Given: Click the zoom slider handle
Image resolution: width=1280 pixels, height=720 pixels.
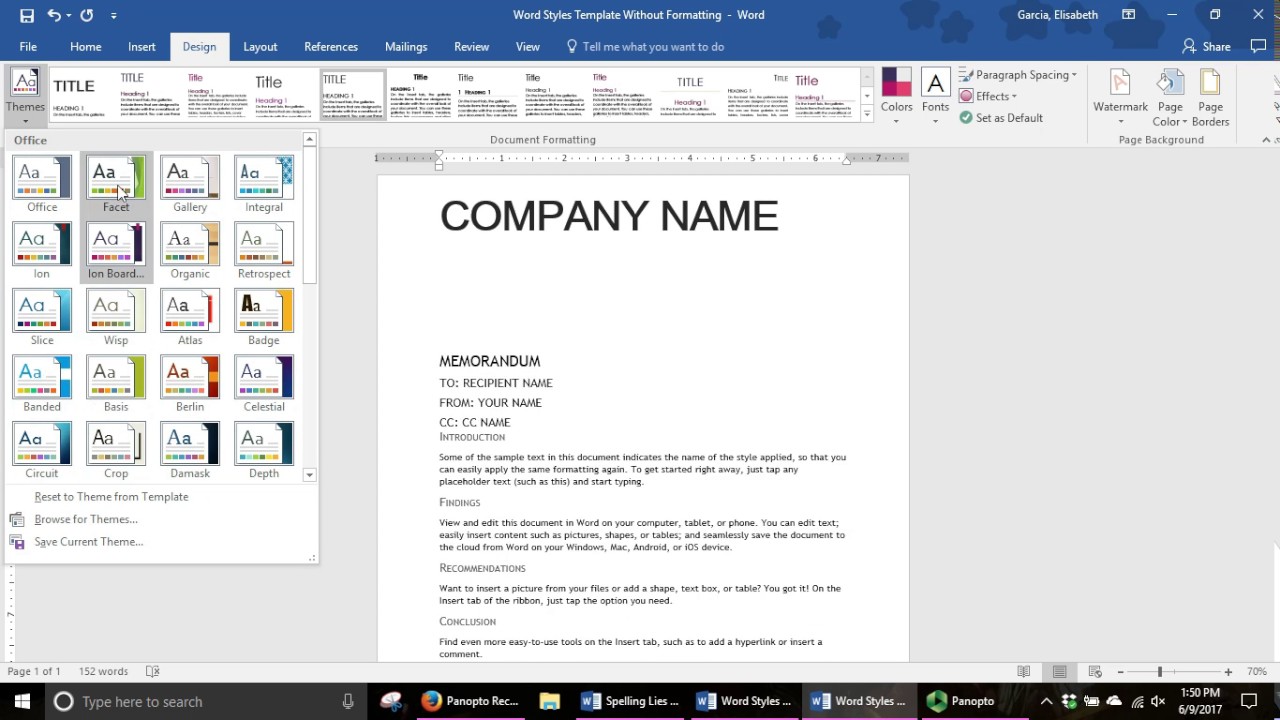Looking at the screenshot, I should pos(1160,672).
